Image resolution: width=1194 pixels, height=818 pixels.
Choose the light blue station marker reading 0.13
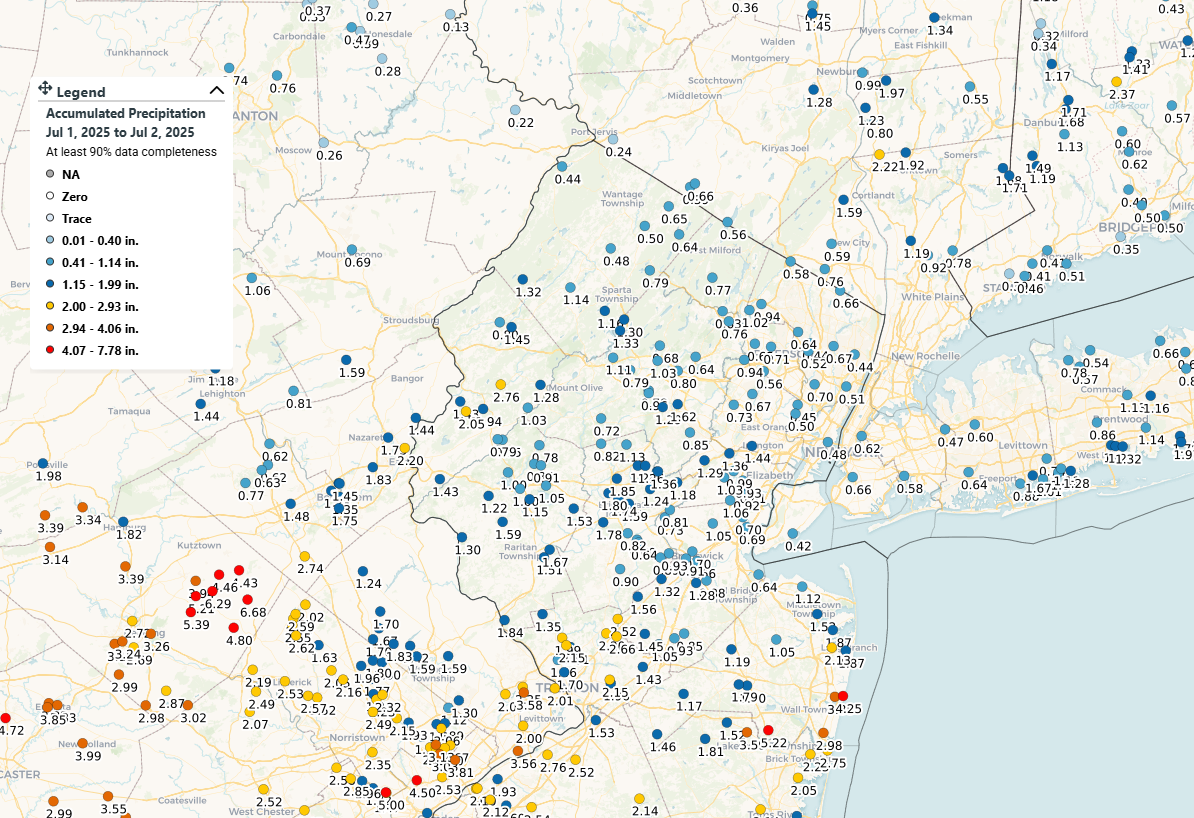pos(450,14)
